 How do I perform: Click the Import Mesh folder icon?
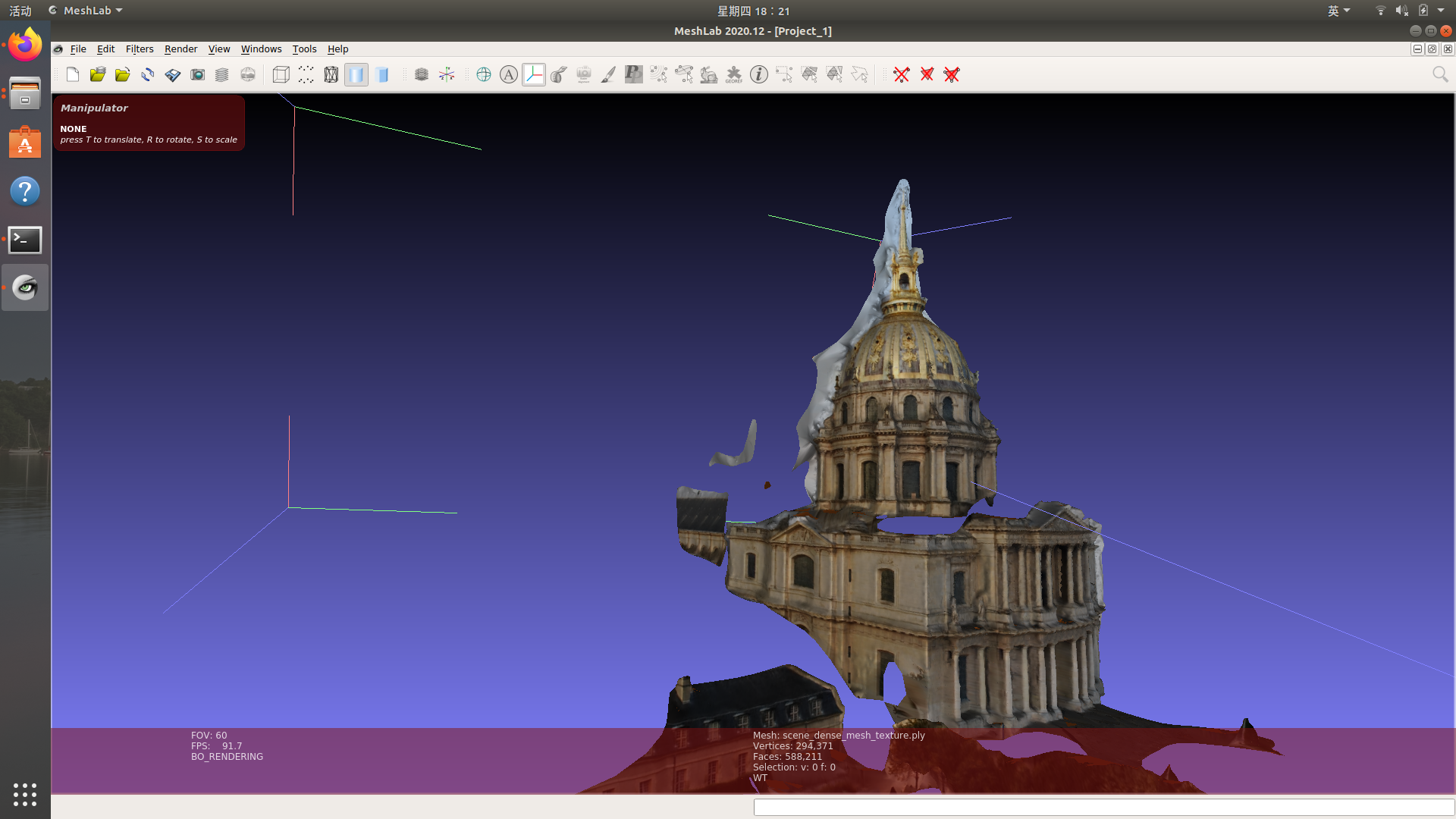122,74
